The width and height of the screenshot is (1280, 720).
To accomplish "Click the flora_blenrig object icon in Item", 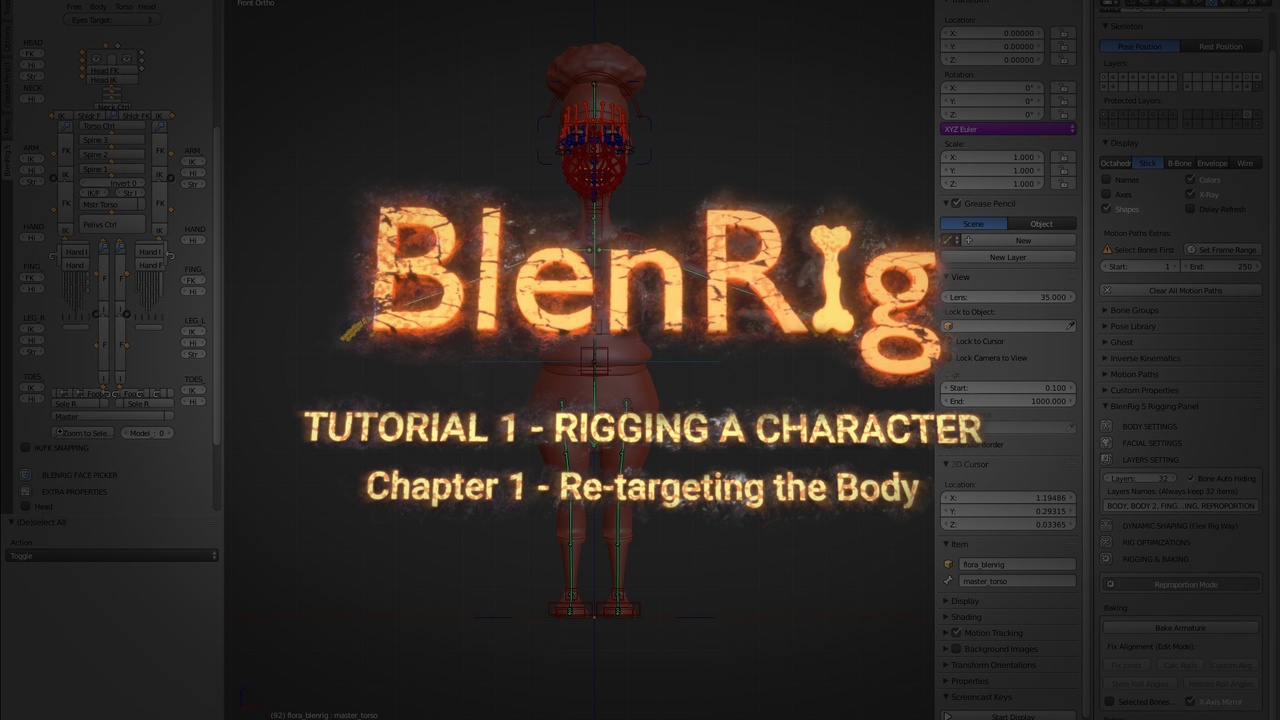I will (949, 564).
